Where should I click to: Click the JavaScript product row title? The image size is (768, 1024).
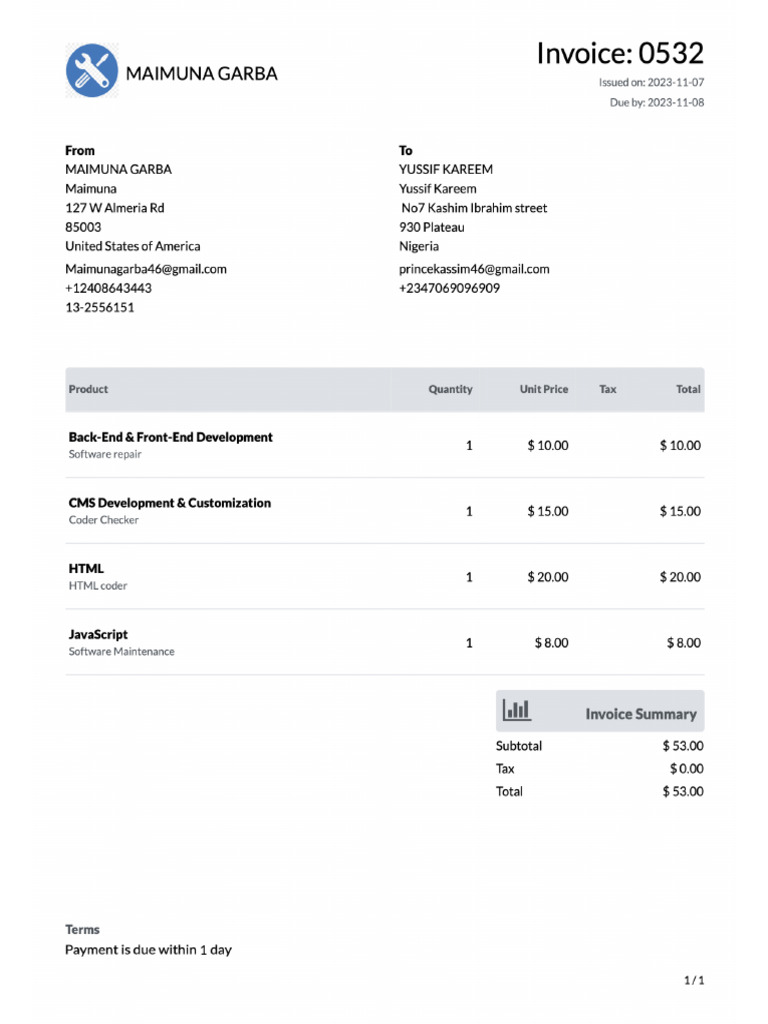coord(98,634)
